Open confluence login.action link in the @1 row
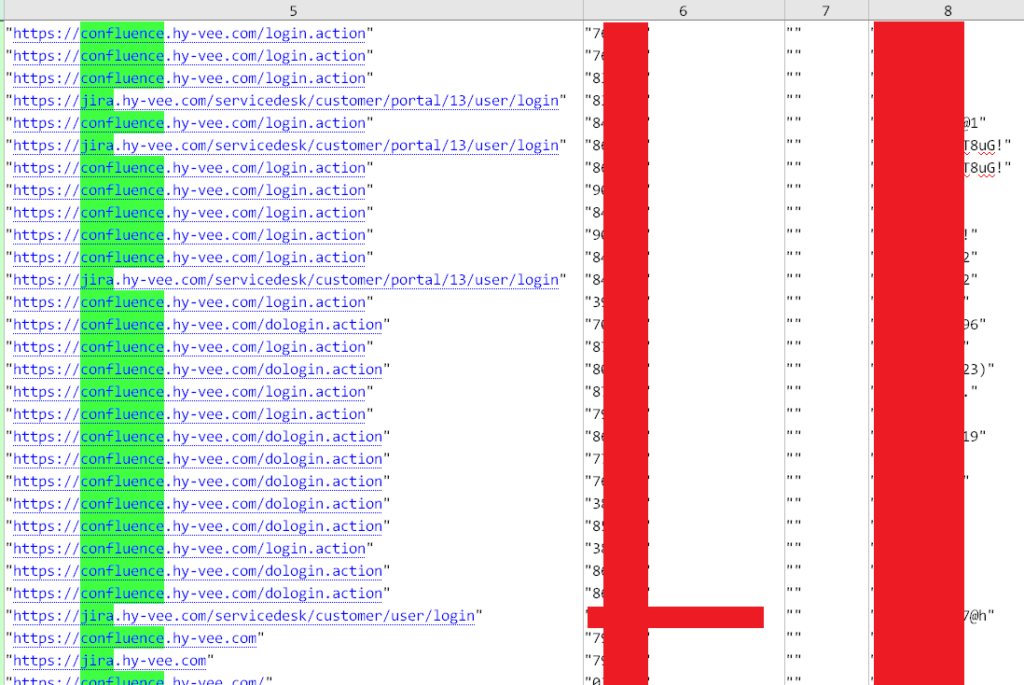Screen dimensions: 1024x685 click(189, 123)
